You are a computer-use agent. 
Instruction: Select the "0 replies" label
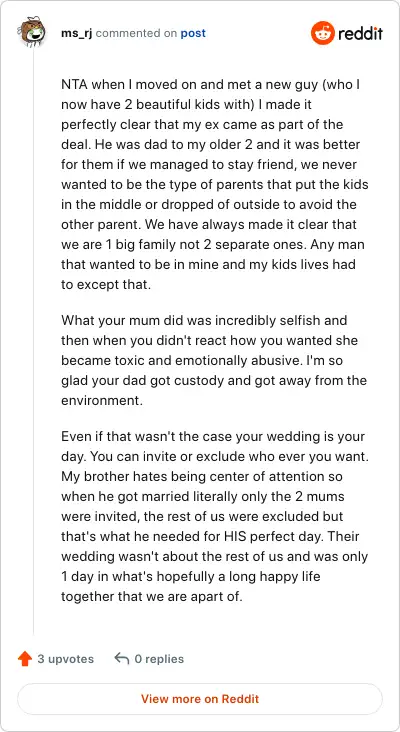(x=159, y=659)
